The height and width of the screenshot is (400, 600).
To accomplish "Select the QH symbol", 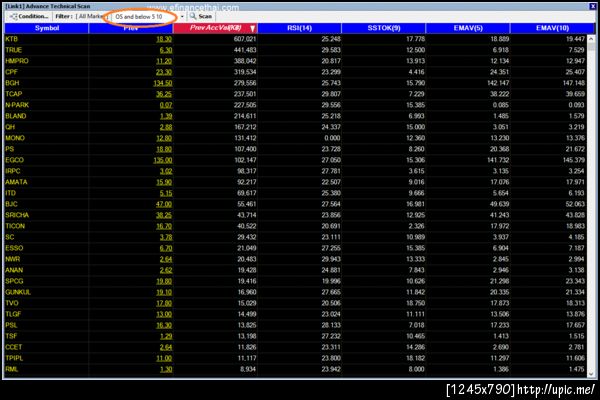I will point(10,127).
